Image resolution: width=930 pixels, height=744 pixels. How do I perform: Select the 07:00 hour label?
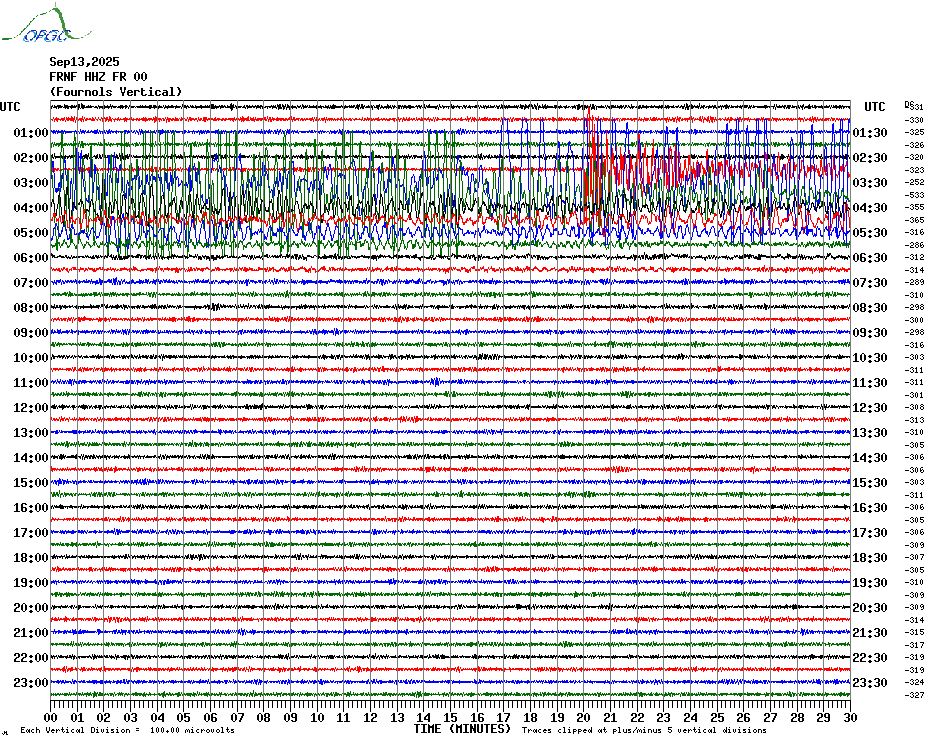(31, 282)
